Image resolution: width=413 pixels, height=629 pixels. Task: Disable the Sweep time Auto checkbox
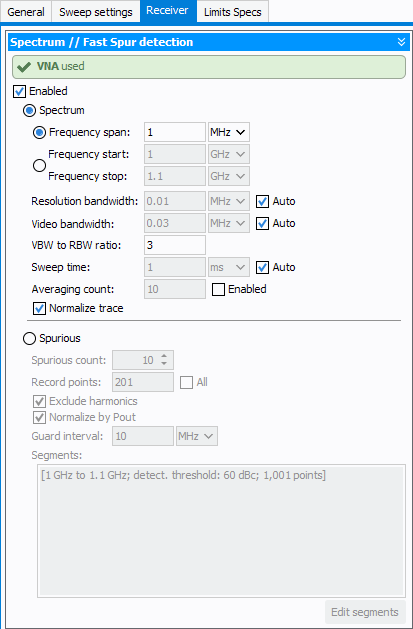pos(262,268)
